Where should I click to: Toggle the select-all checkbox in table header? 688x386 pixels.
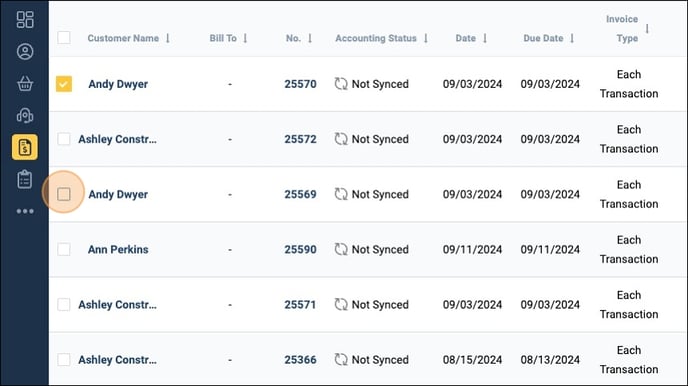click(64, 37)
